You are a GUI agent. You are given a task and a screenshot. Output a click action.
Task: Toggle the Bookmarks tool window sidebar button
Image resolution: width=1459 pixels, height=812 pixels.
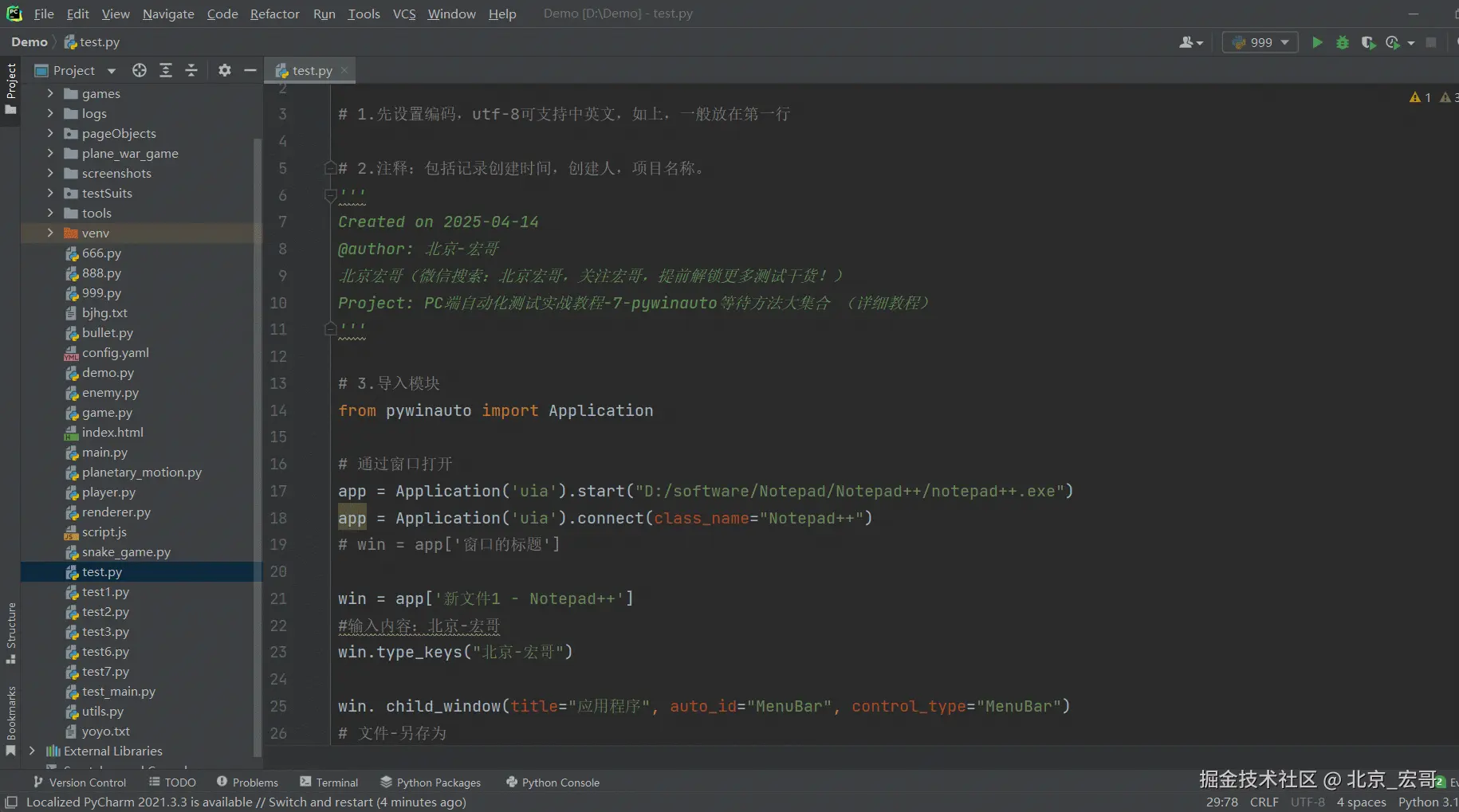point(11,721)
